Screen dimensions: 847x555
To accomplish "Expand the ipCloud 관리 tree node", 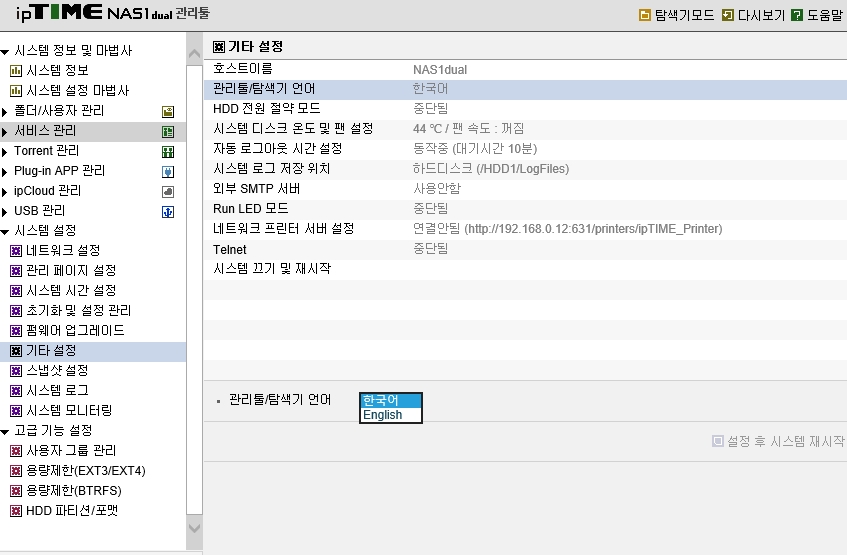I will coord(4,192).
